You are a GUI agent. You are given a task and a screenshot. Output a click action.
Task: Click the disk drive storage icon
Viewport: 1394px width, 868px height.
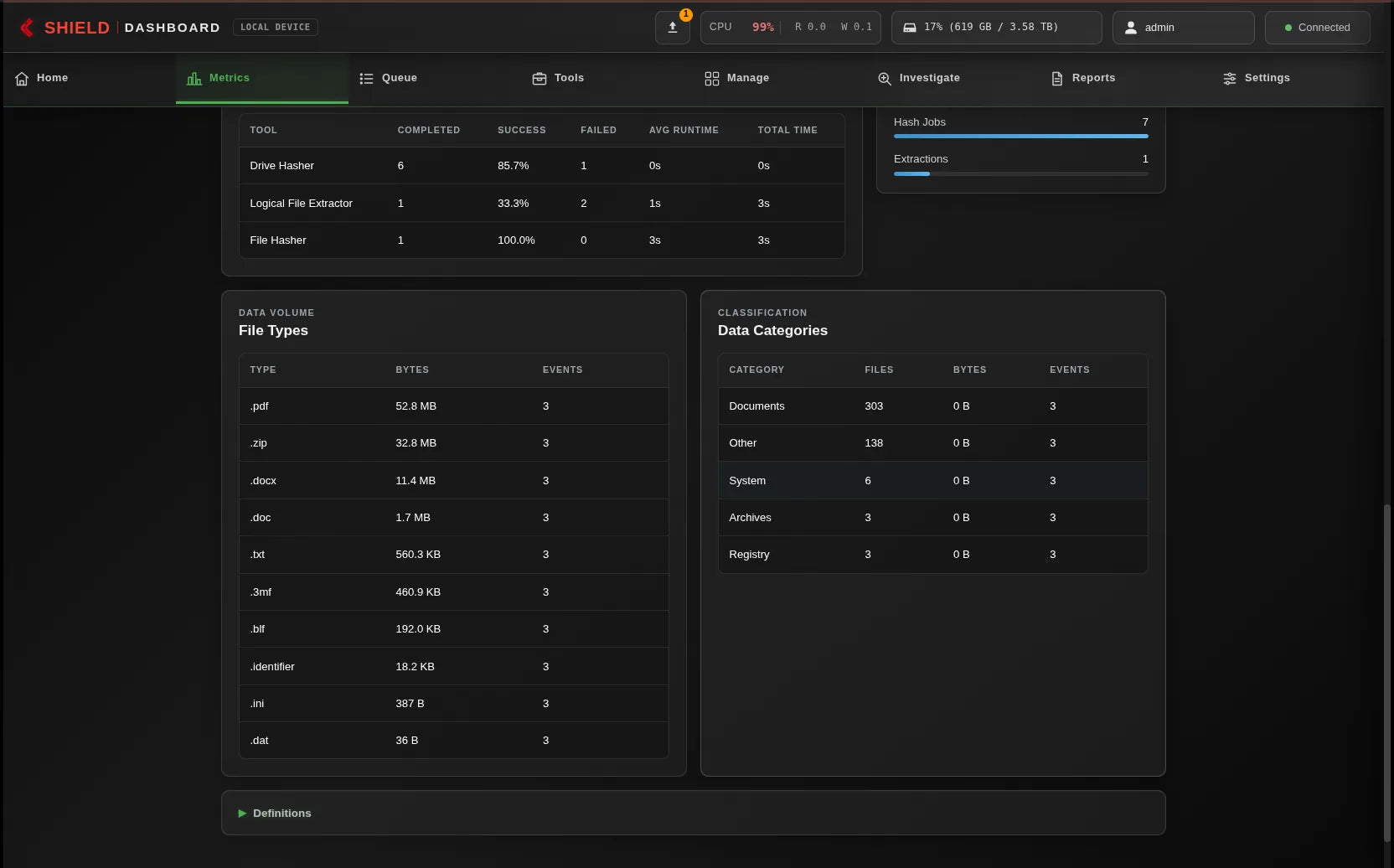point(909,28)
